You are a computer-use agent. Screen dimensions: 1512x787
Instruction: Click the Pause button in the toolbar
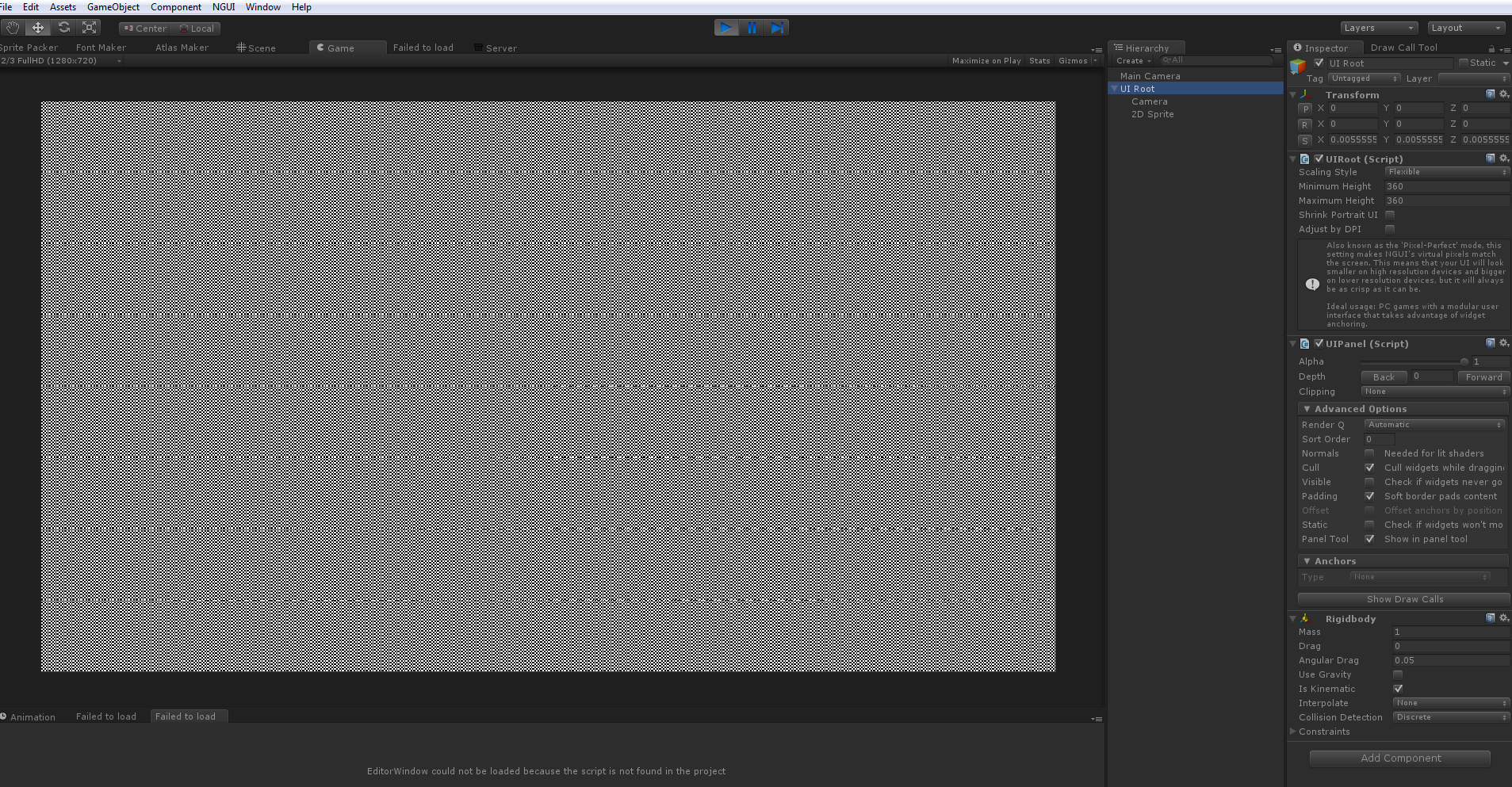pos(752,28)
